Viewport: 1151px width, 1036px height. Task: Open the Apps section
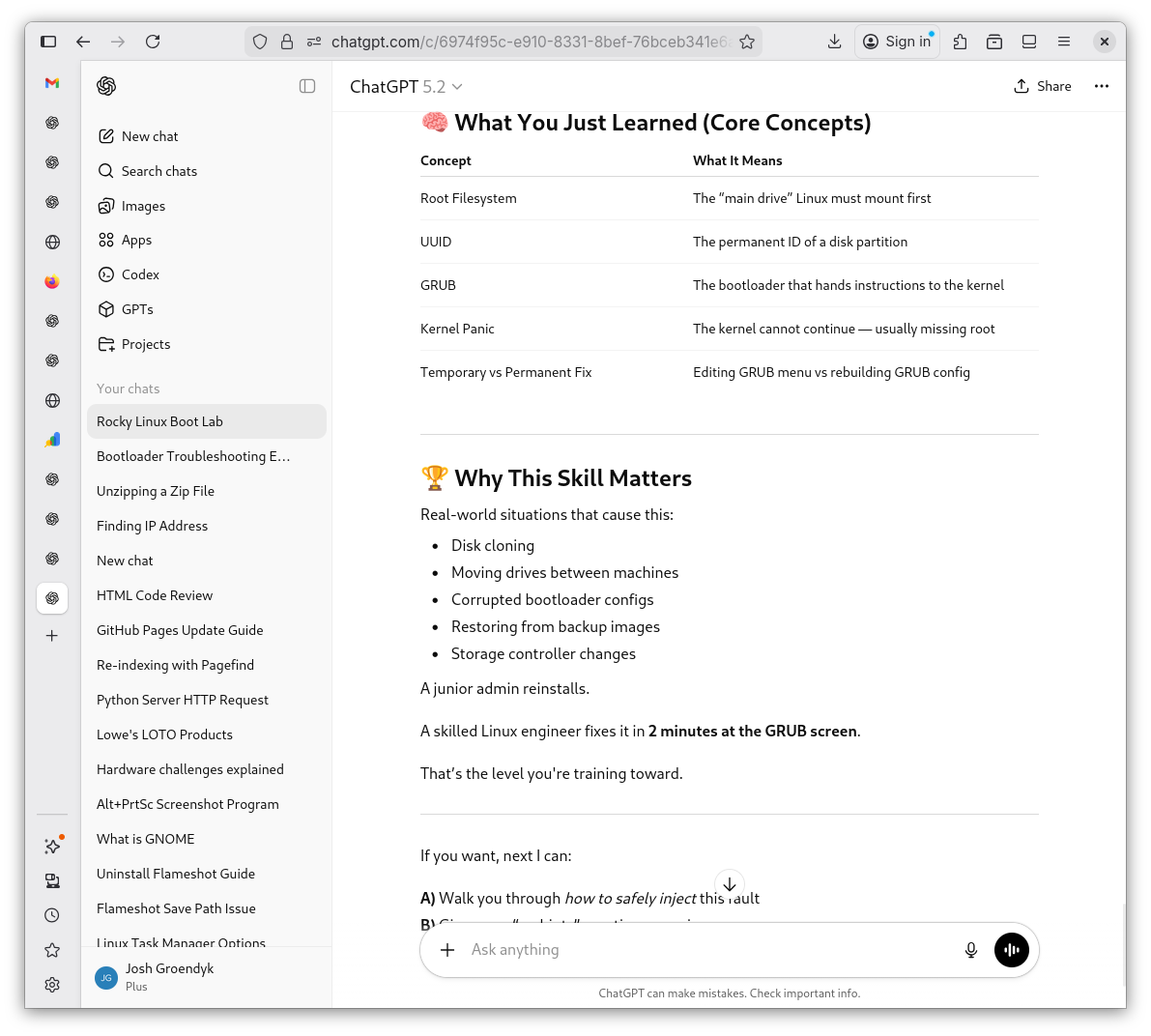tap(136, 240)
